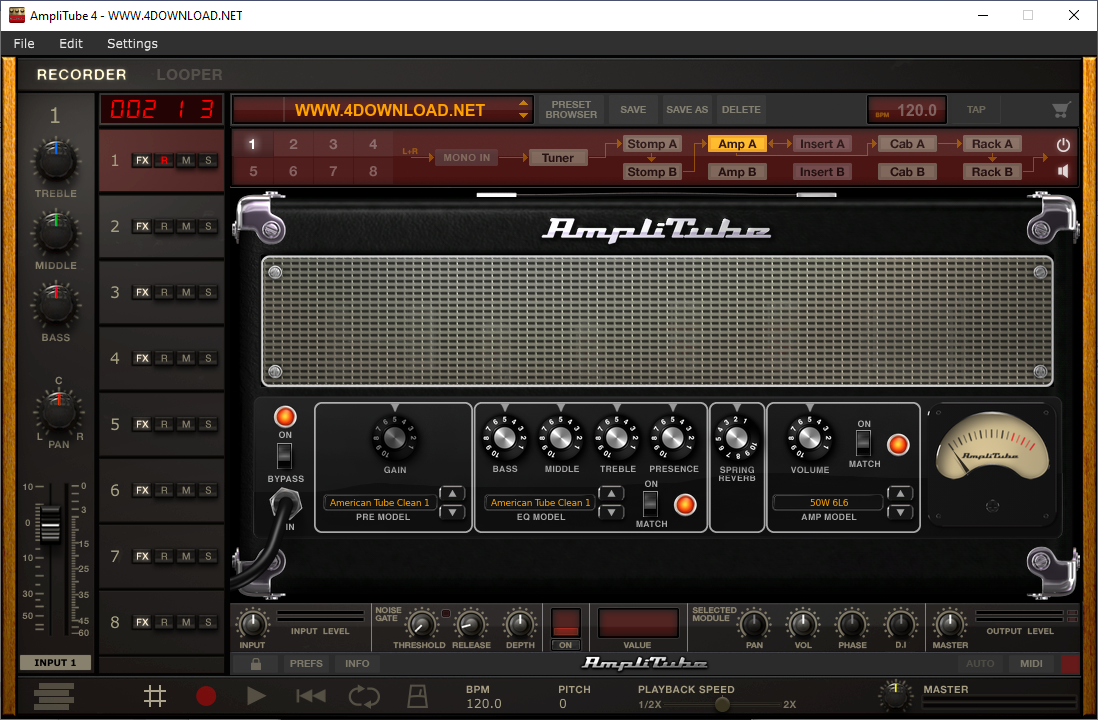The height and width of the screenshot is (720, 1098).
Task: Open the Settings menu
Action: click(x=132, y=43)
